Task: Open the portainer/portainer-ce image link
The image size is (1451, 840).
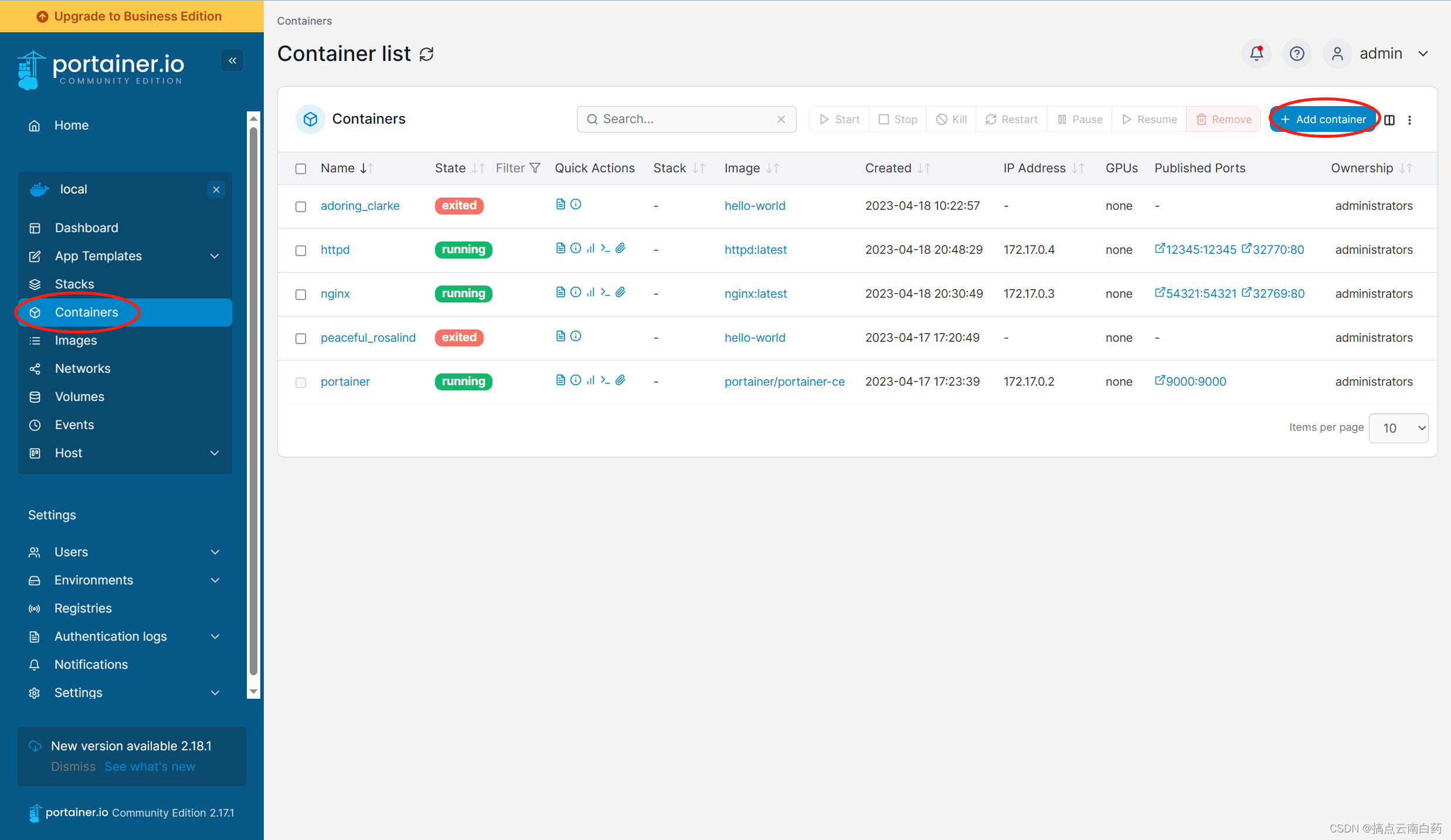Action: [784, 382]
